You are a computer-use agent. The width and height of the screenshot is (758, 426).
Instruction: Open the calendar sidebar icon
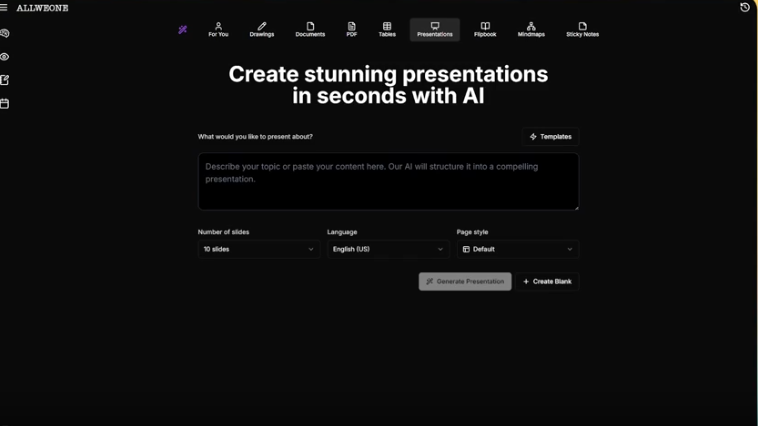(5, 103)
